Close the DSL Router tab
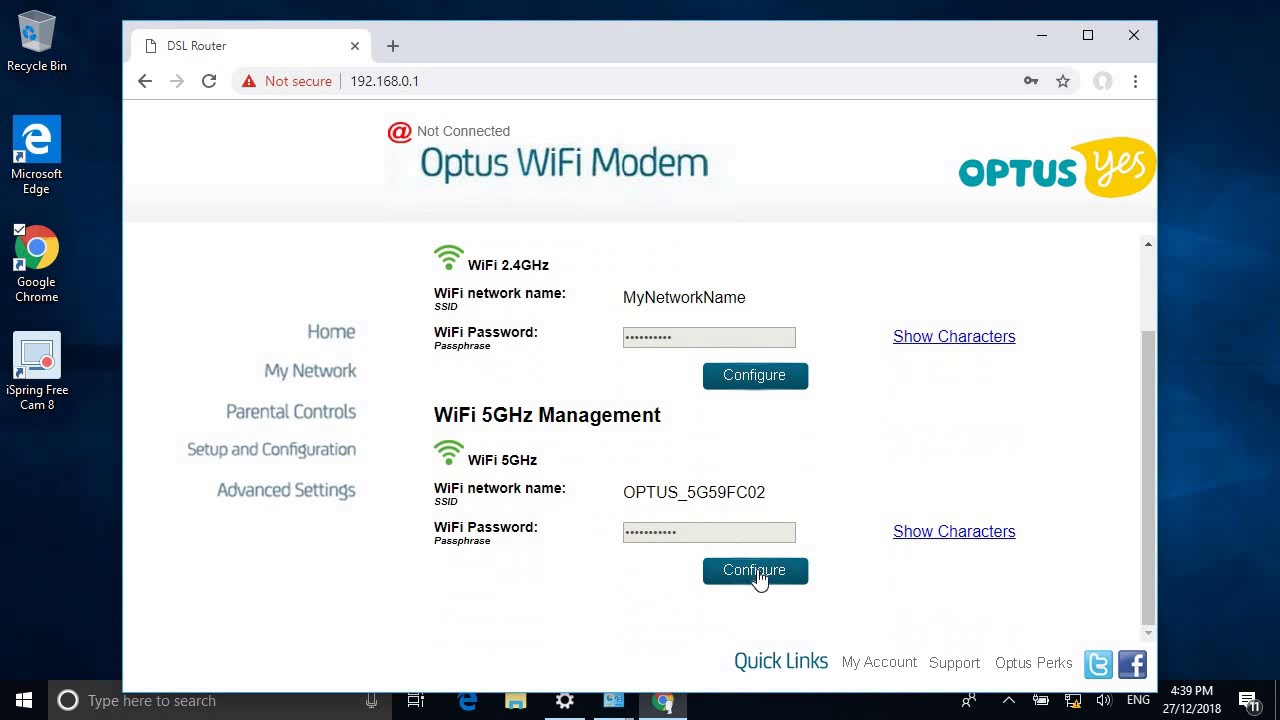This screenshot has width=1280, height=720. tap(354, 46)
